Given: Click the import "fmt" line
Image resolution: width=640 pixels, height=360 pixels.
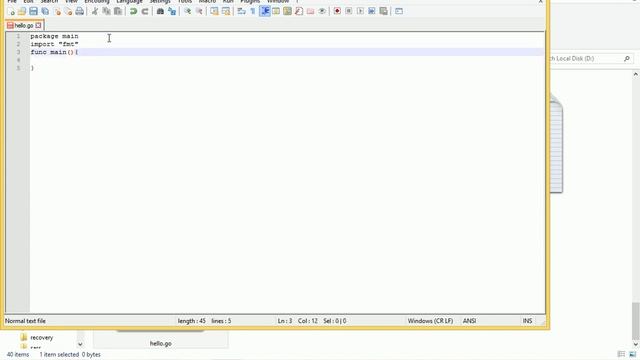Looking at the screenshot, I should pyautogui.click(x=54, y=44).
